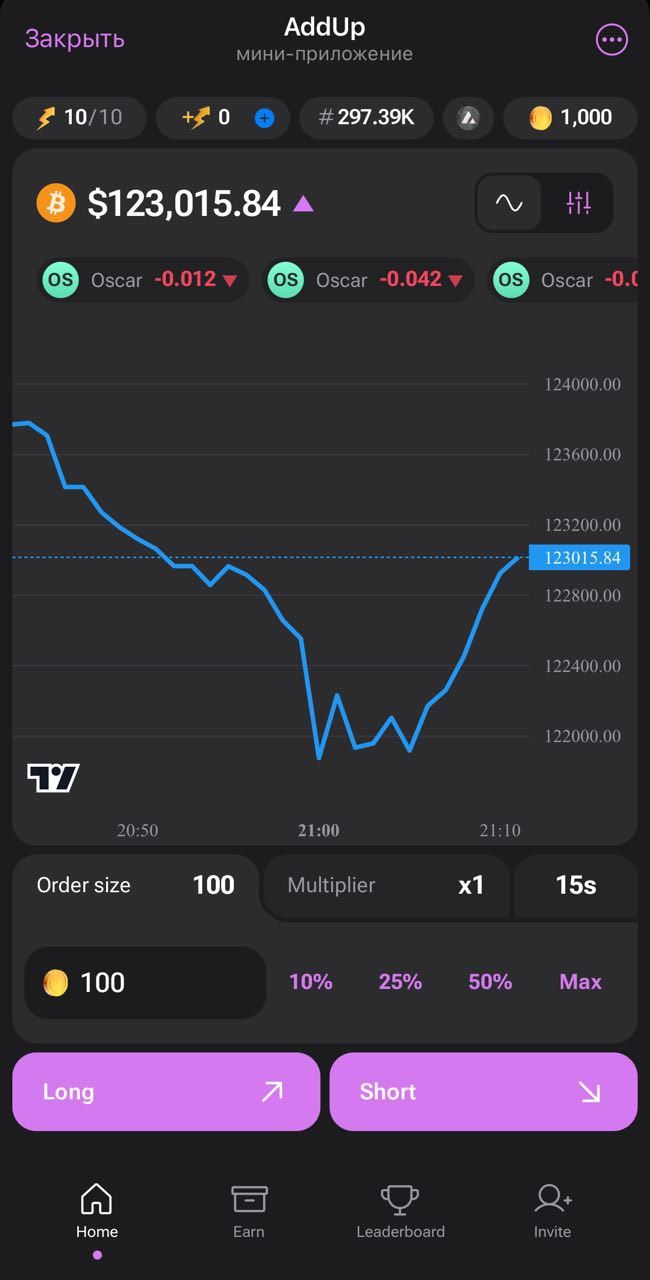Select the 50% order size option
Viewport: 650px width, 1280px height.
pos(490,982)
